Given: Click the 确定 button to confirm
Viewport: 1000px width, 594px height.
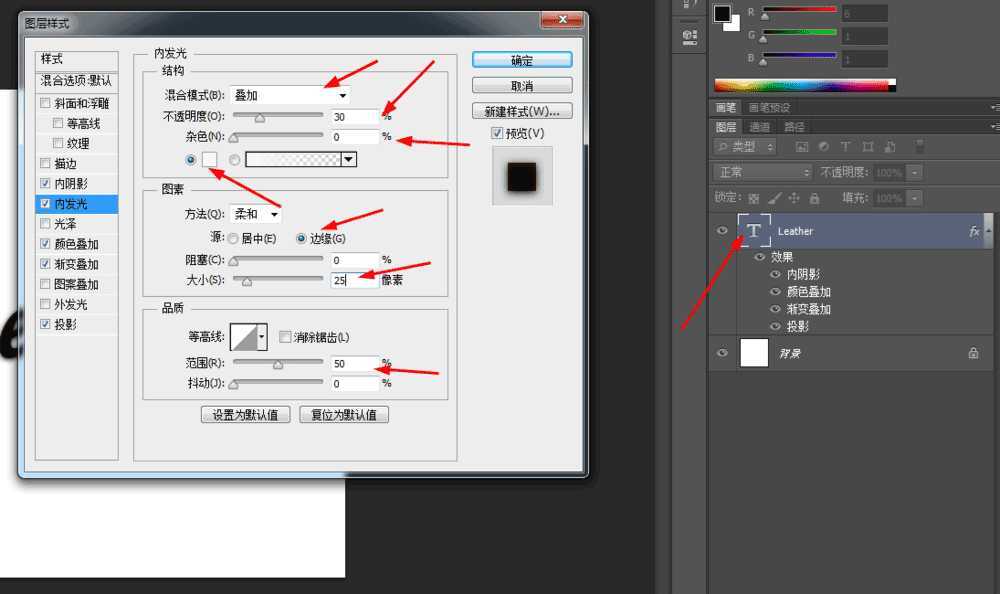Looking at the screenshot, I should click(522, 58).
